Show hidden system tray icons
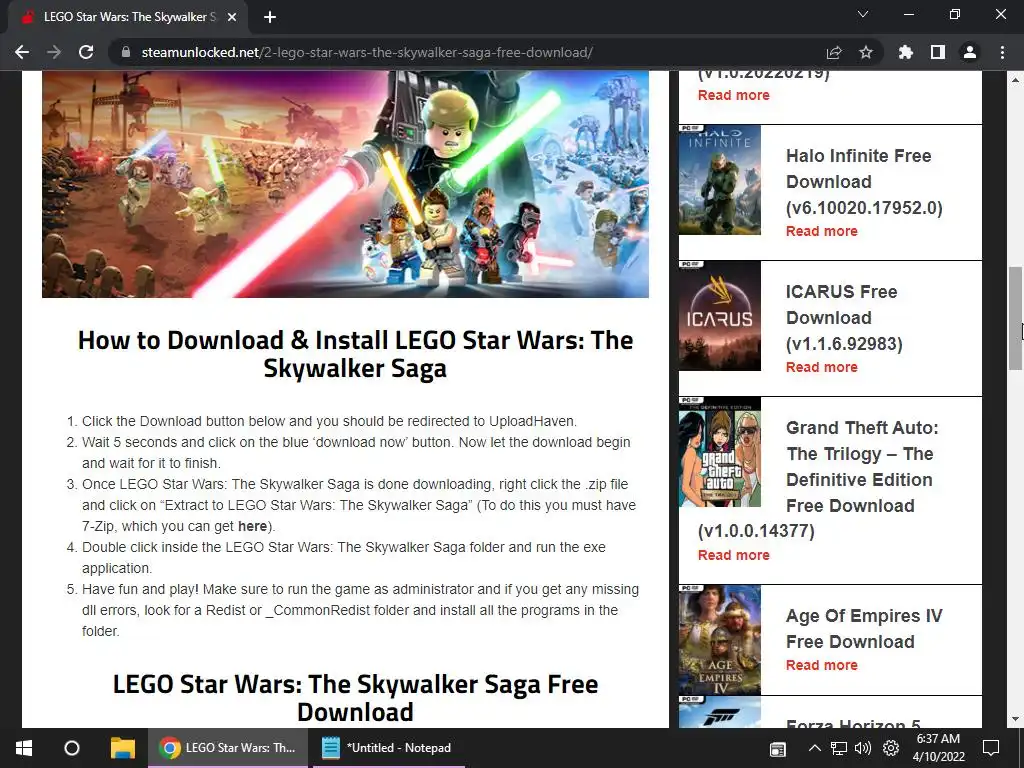 pos(814,748)
